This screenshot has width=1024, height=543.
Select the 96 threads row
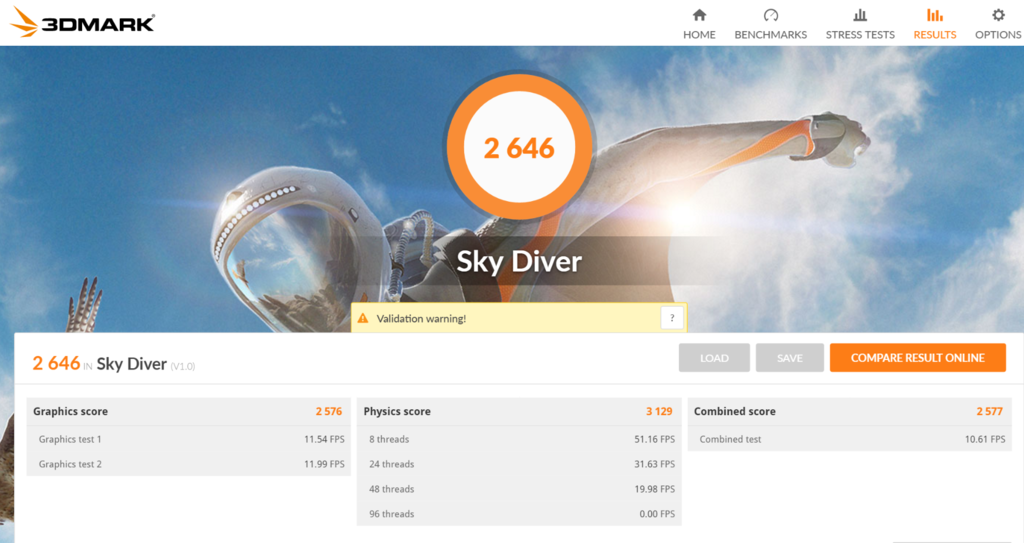tap(519, 514)
